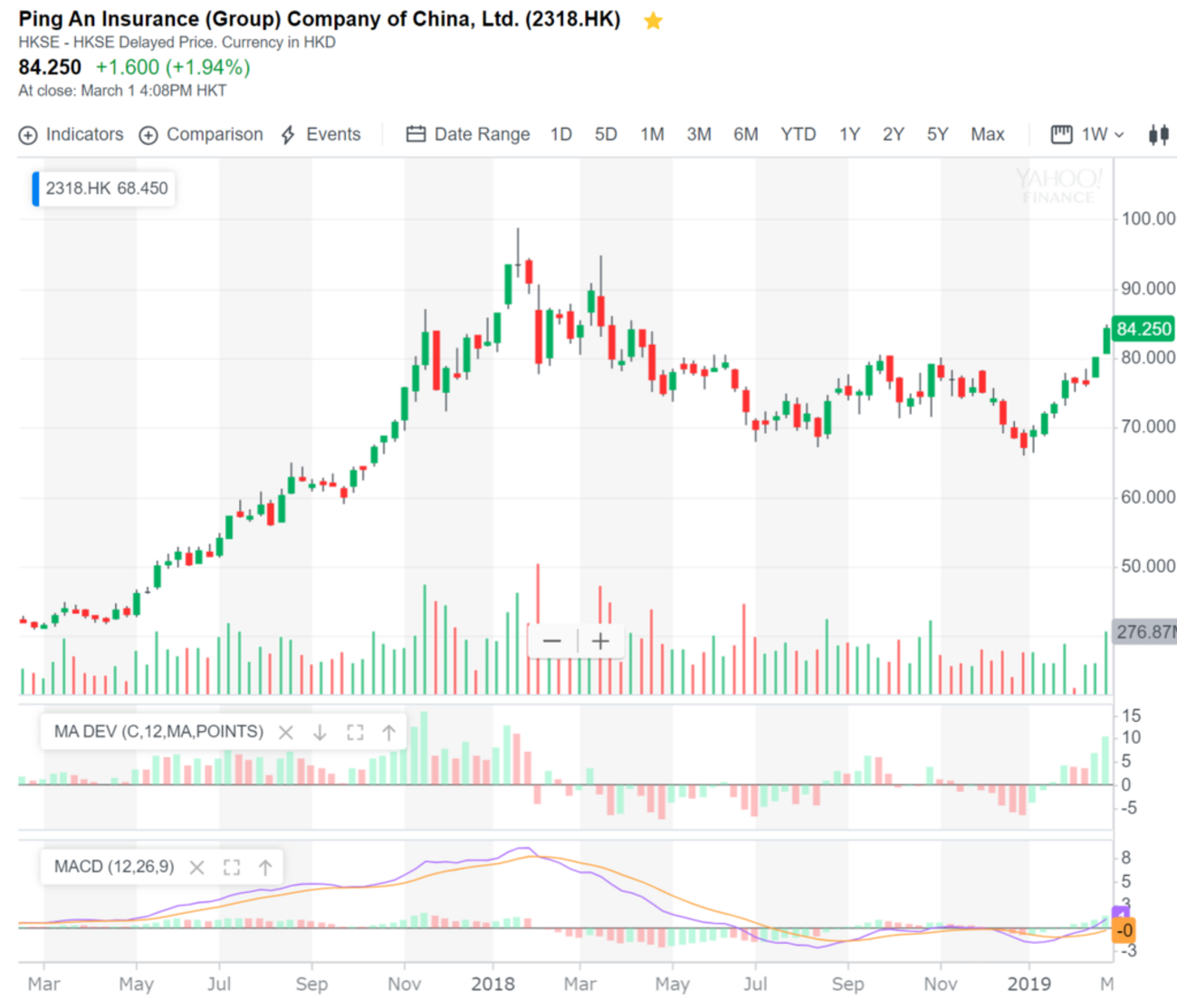Click the orange MACD signal value tag
The width and height of the screenshot is (1177, 1008).
pyautogui.click(x=1124, y=931)
